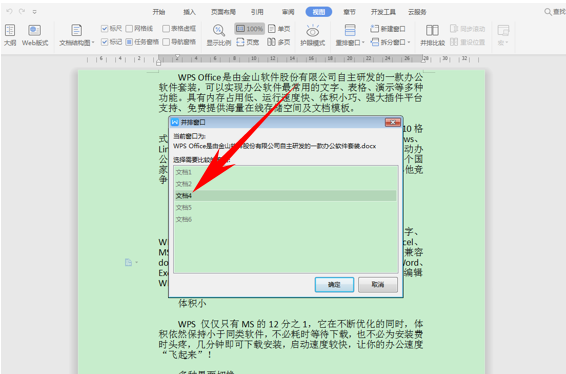Select 文档2 in the compare list
Viewport: 566px width, 374px height.
click(x=285, y=184)
